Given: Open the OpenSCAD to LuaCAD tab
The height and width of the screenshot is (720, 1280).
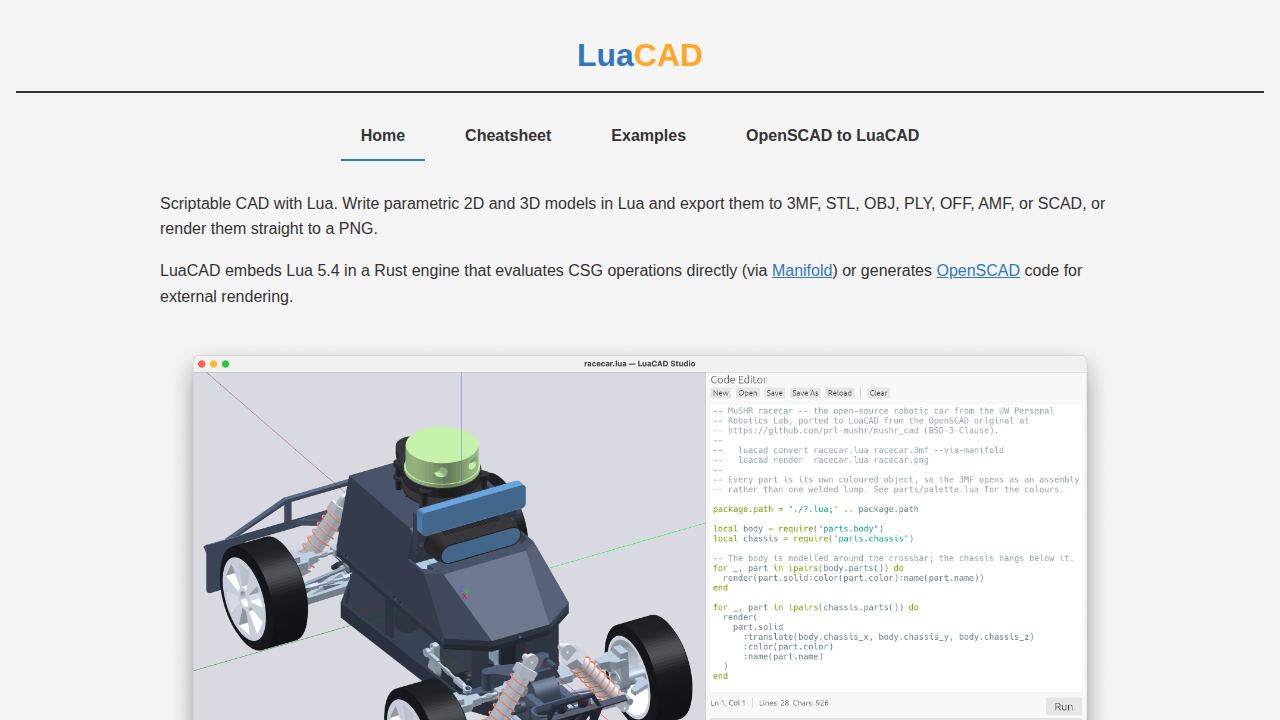Looking at the screenshot, I should coord(832,136).
